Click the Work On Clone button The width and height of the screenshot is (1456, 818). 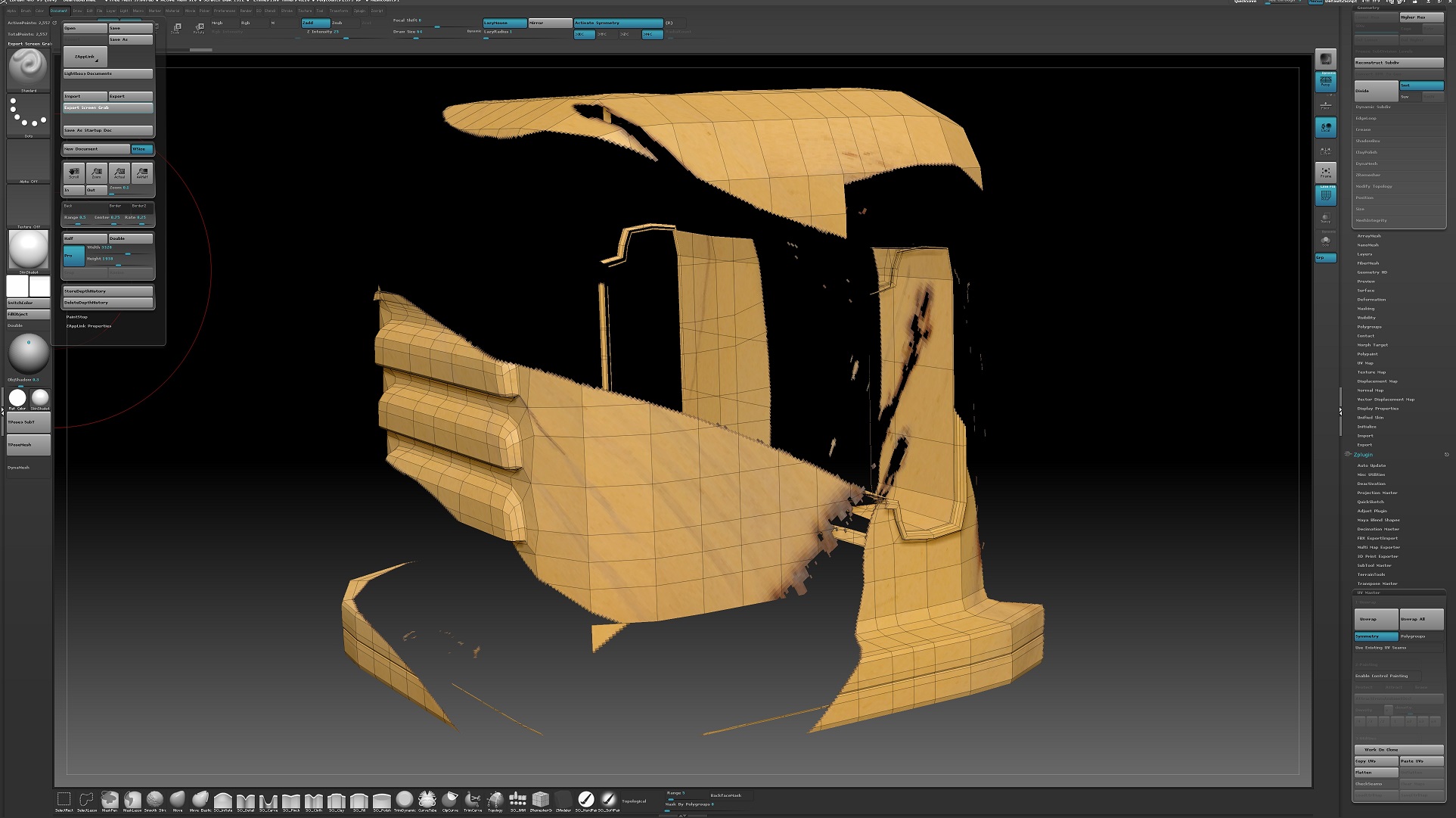click(x=1399, y=749)
